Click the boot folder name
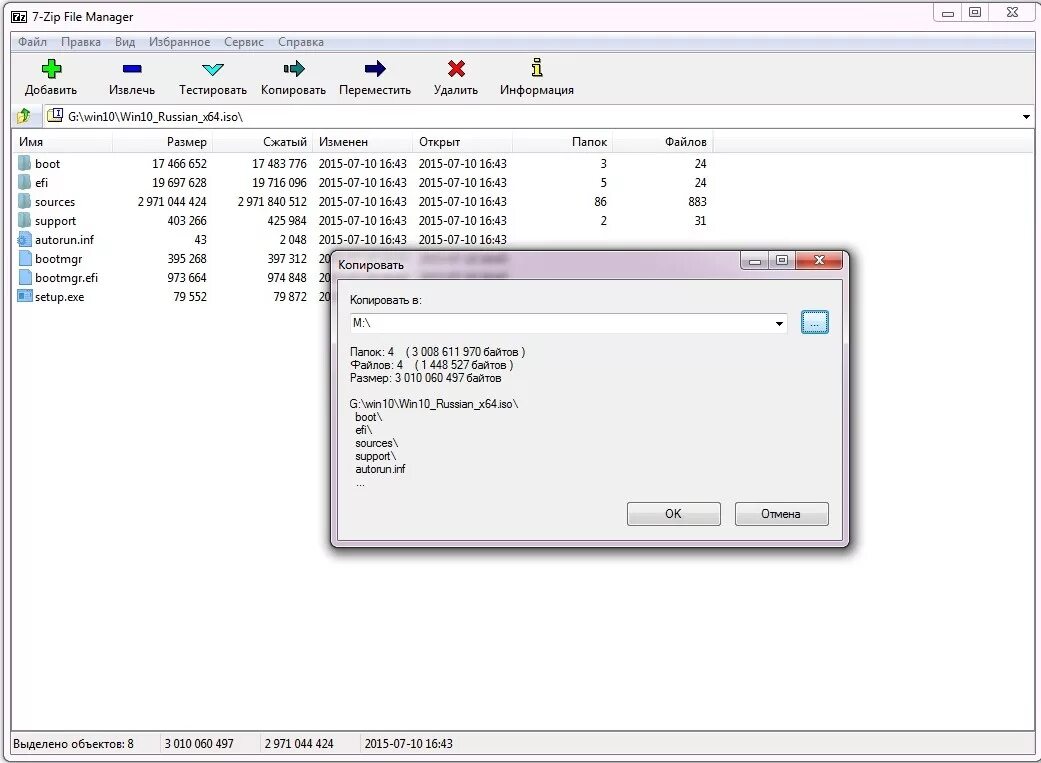 (x=47, y=163)
